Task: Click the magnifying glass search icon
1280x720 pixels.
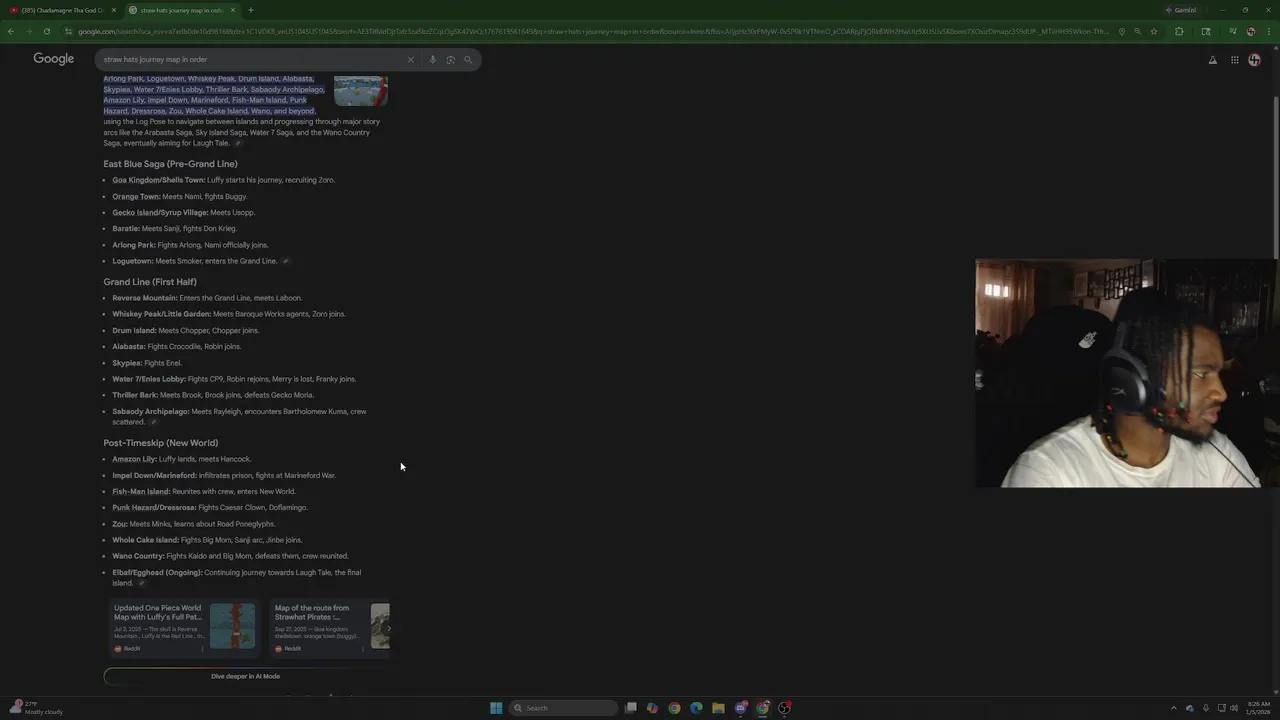Action: coord(467,59)
